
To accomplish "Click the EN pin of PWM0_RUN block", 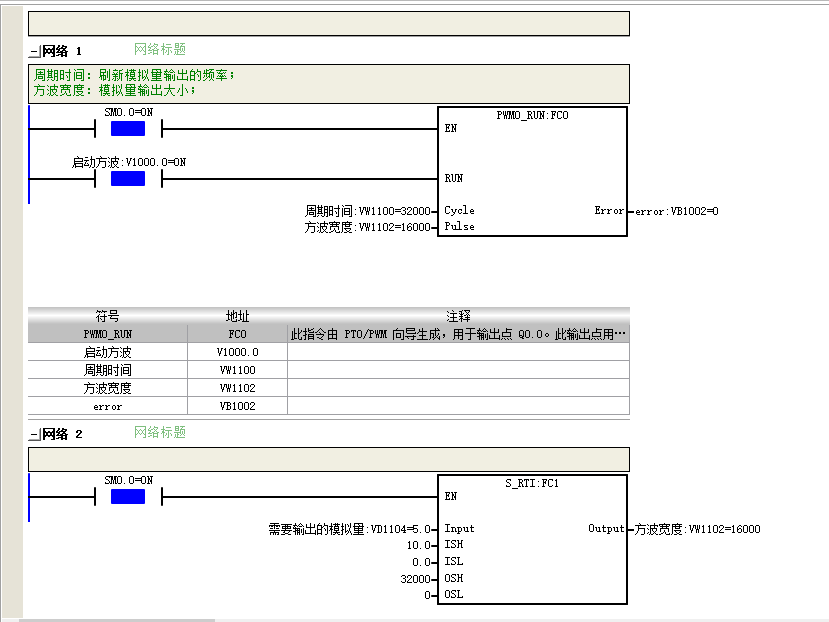I will tap(450, 129).
